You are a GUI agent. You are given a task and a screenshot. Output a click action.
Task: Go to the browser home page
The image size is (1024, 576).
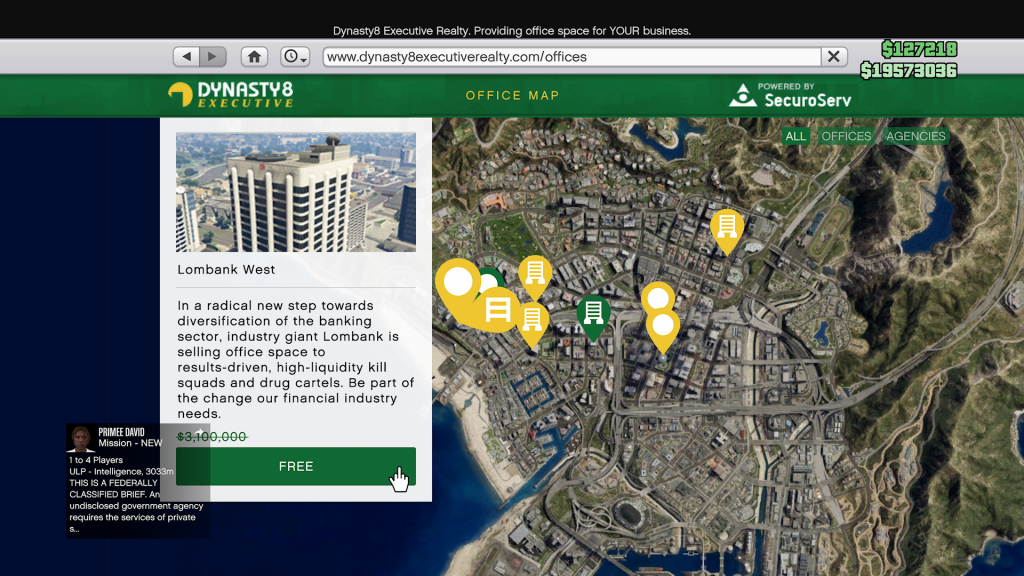click(255, 57)
